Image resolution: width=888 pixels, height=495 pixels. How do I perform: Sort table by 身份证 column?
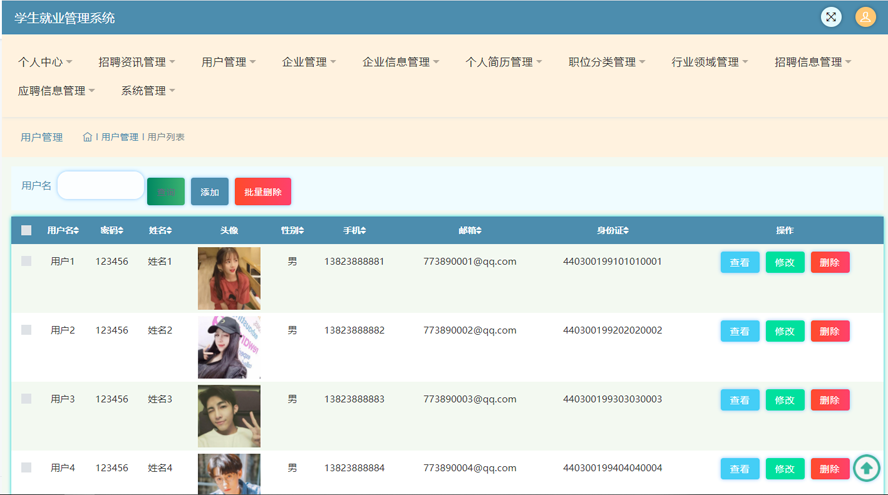point(613,231)
